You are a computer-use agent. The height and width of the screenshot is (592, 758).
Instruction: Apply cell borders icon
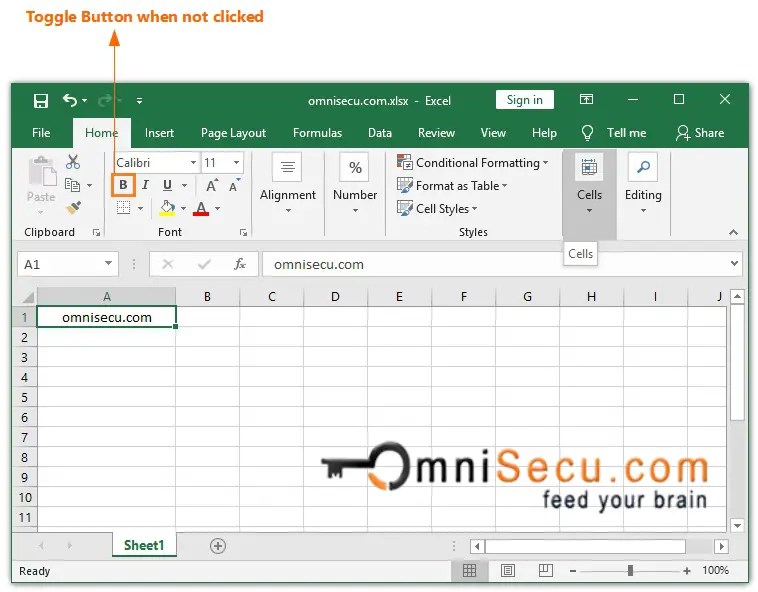click(x=123, y=208)
